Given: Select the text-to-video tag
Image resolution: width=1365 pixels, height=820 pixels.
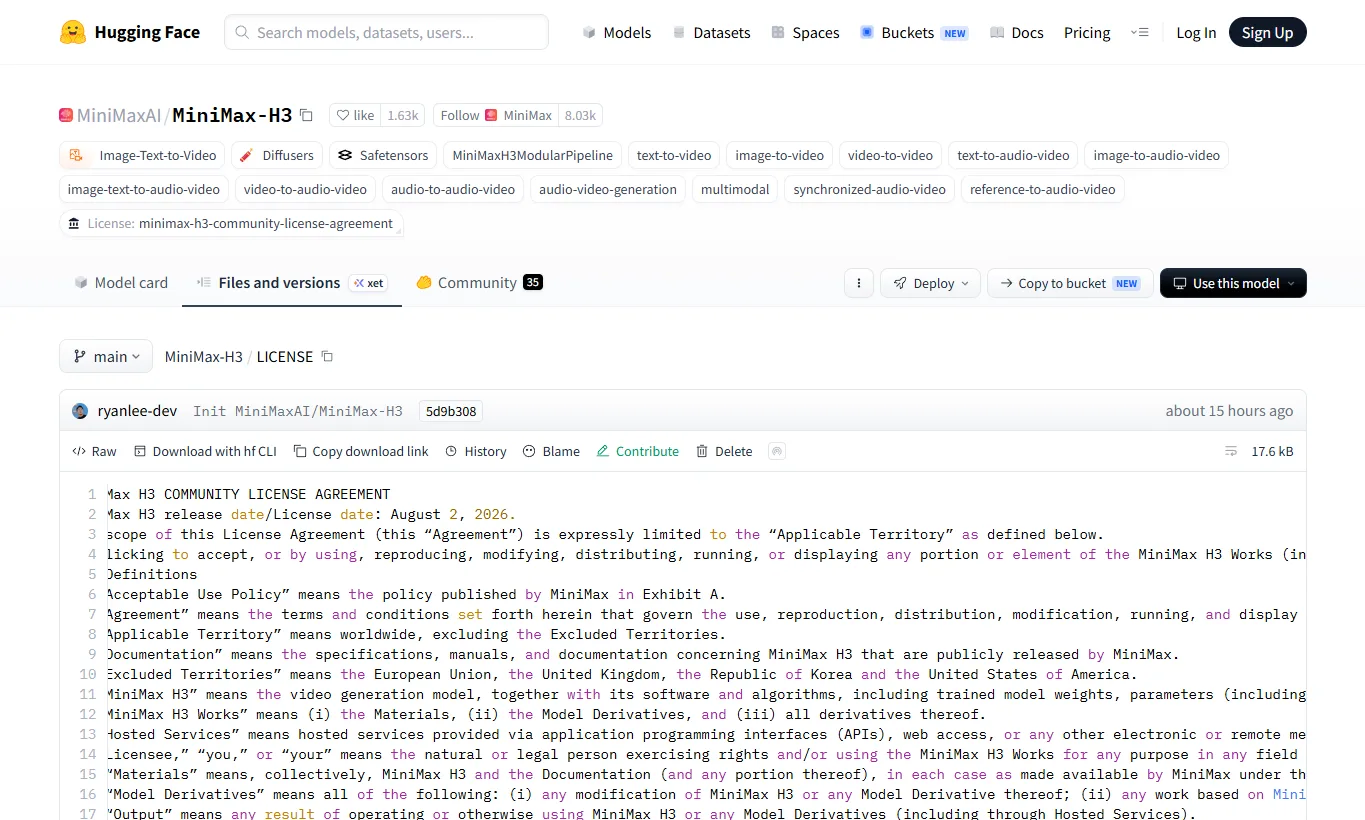Looking at the screenshot, I should coord(674,155).
